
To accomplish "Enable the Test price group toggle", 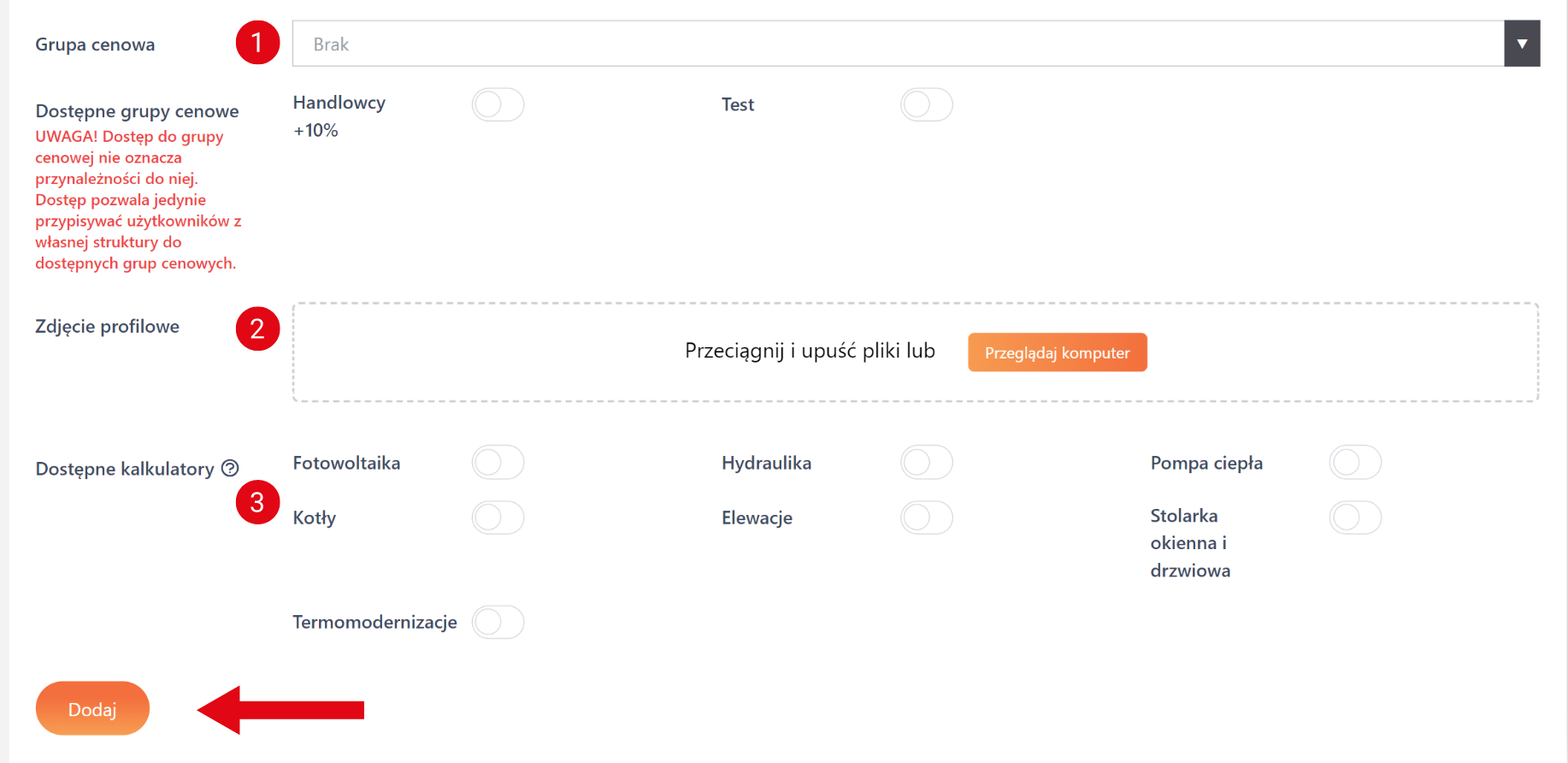I will (926, 104).
